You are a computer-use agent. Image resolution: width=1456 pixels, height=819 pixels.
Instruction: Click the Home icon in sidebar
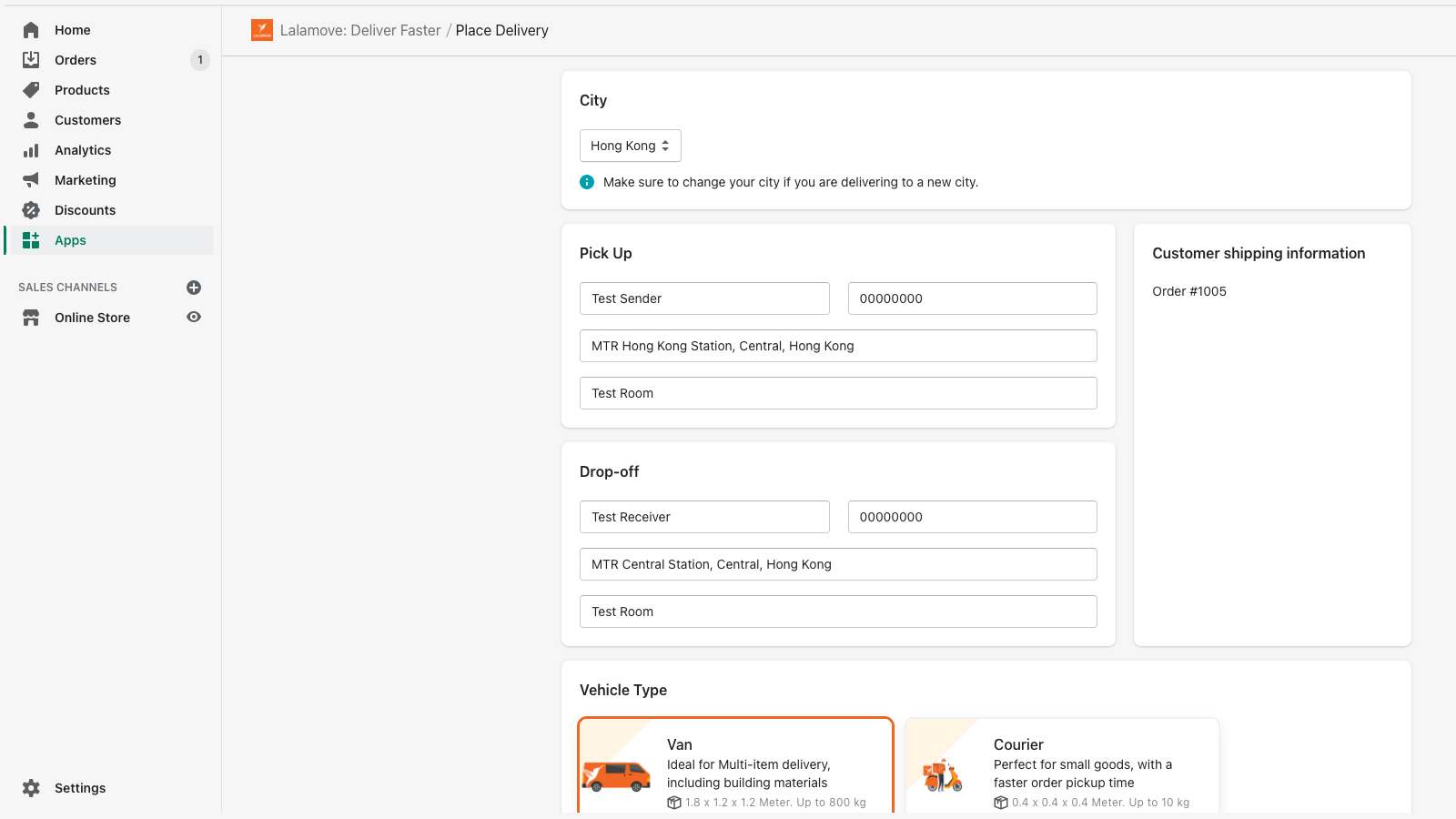pos(30,29)
